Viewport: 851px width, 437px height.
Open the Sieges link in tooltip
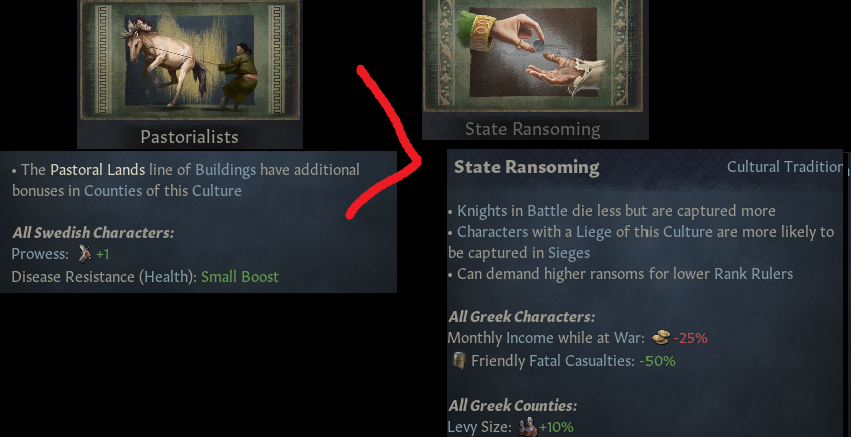(x=569, y=253)
